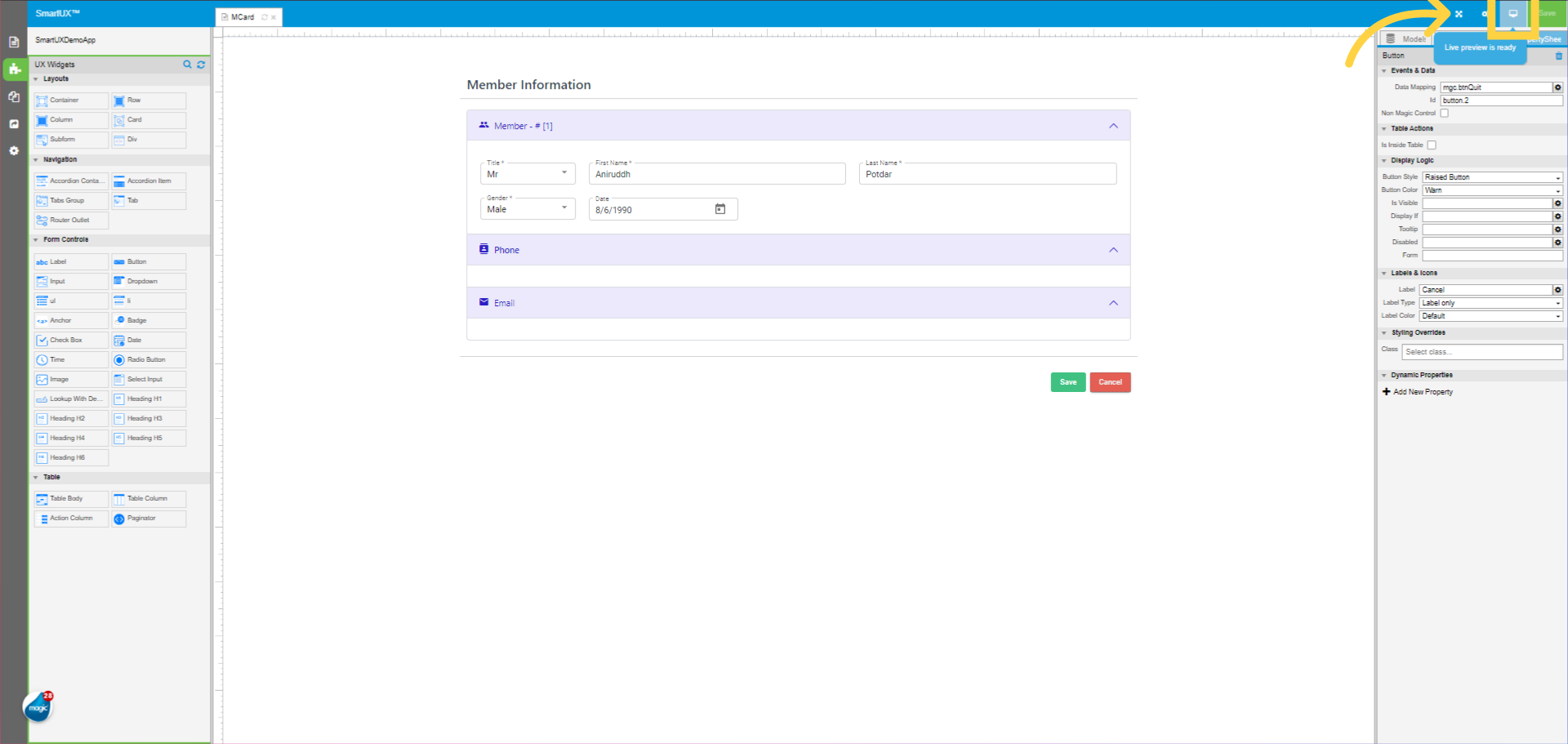Open the Label Color dropdown
Screen dimensions: 1568x744
tap(1491, 316)
